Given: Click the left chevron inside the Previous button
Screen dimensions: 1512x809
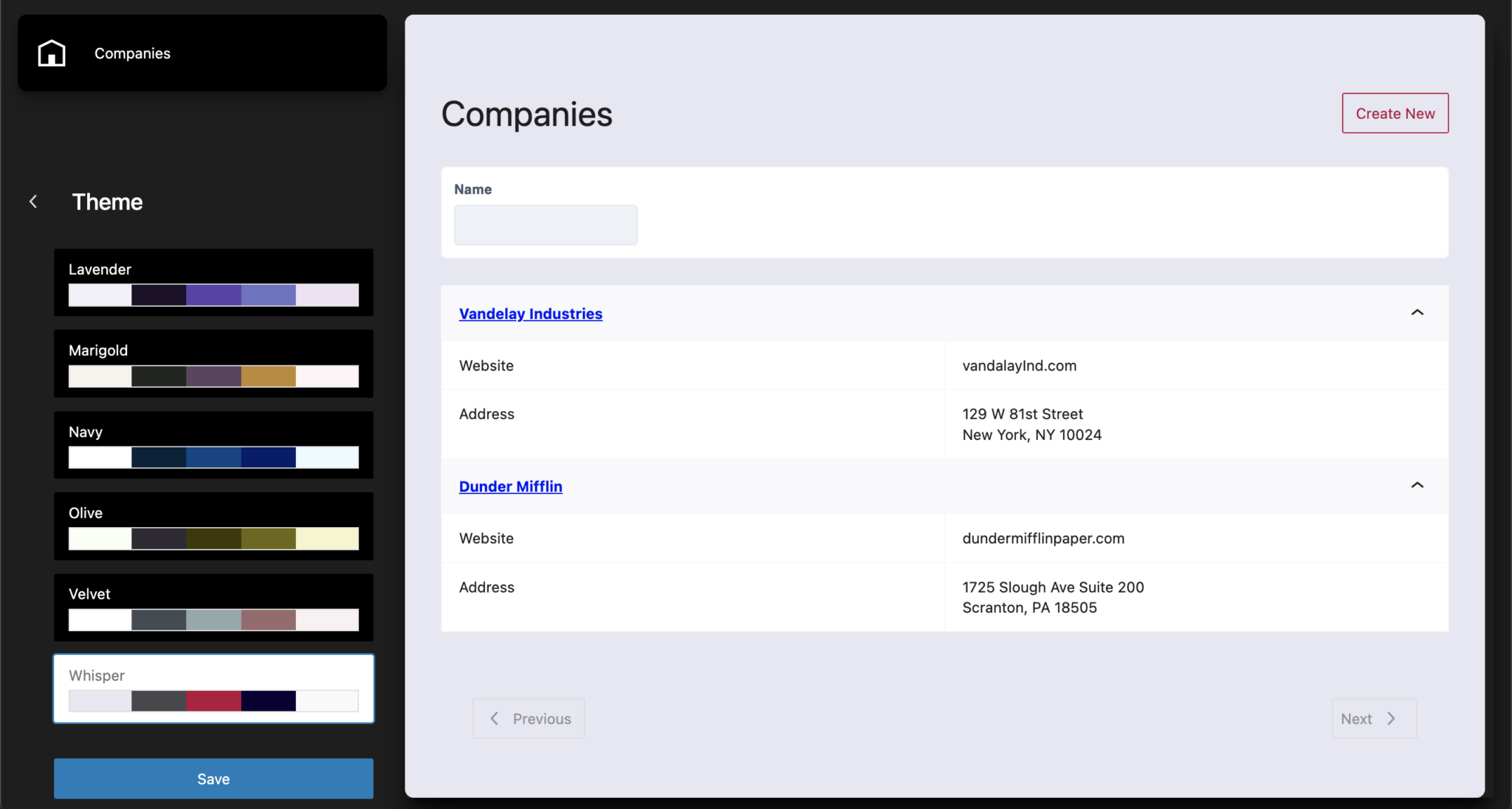Looking at the screenshot, I should click(494, 717).
